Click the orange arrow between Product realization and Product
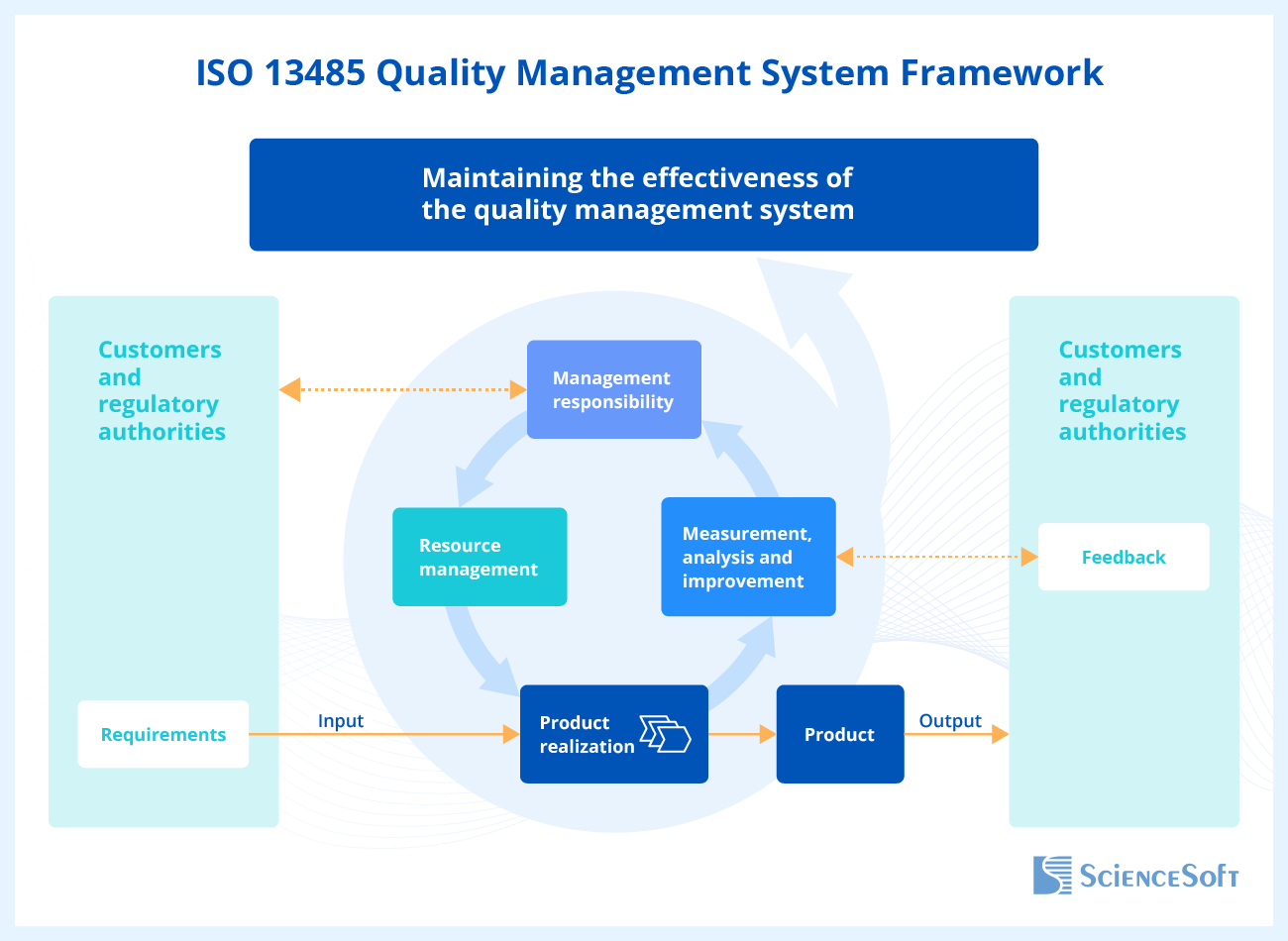The image size is (1288, 941). (742, 734)
